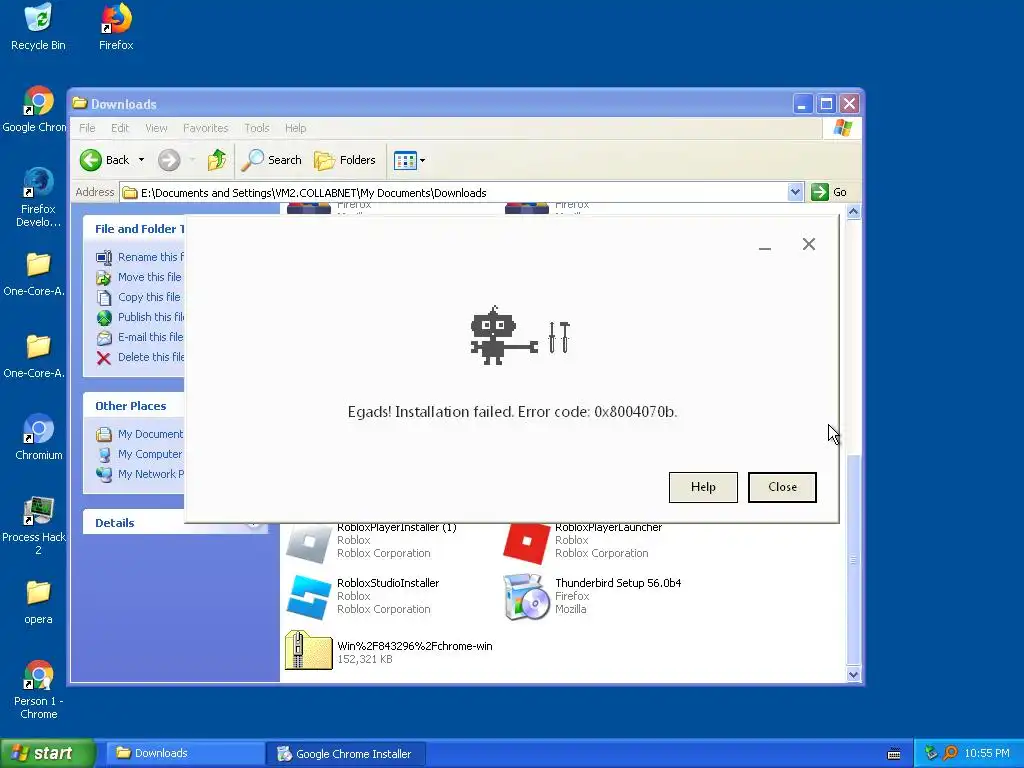Go to My Computer in Other Places
The width and height of the screenshot is (1024, 768).
(x=139, y=454)
